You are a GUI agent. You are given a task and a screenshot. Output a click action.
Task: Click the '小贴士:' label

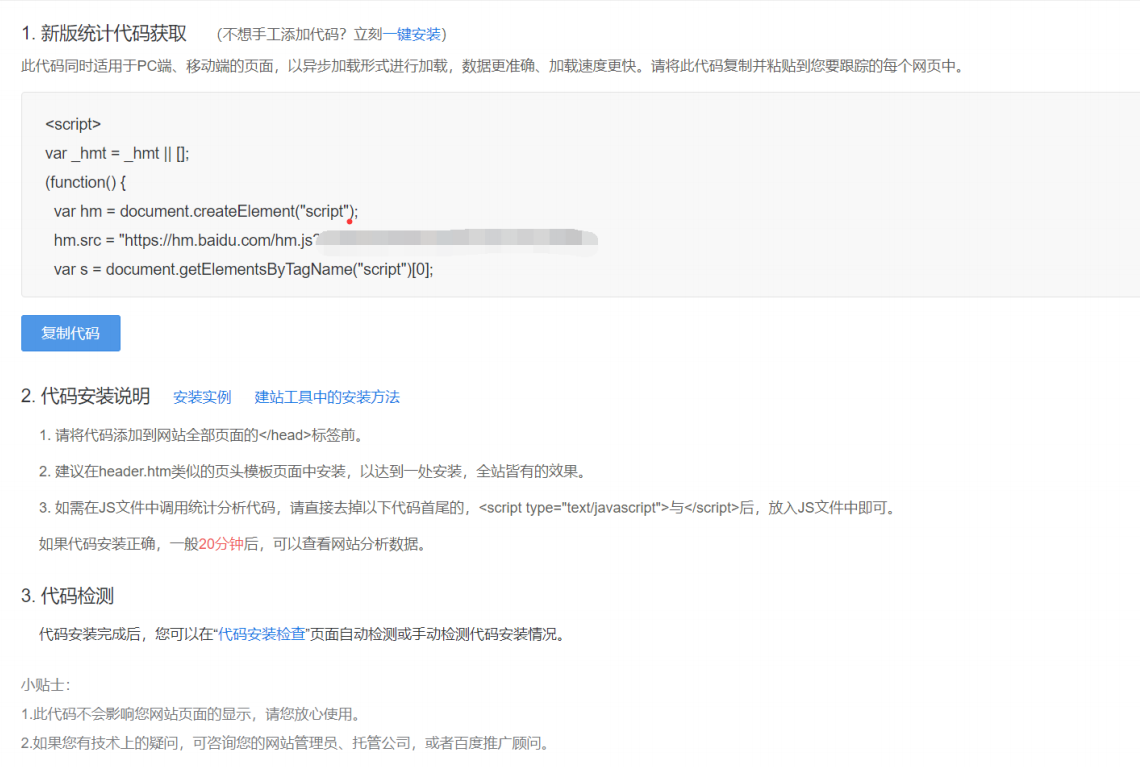pos(45,685)
